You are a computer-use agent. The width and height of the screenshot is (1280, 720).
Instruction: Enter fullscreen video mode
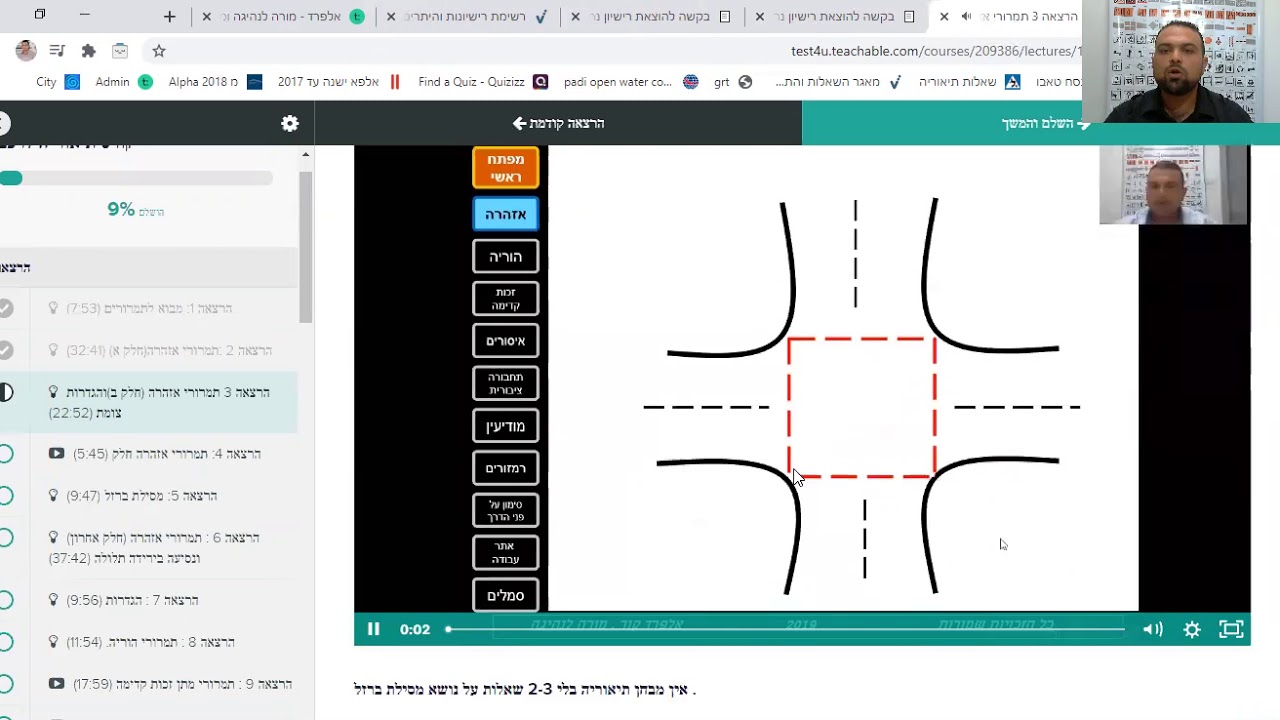point(1231,629)
